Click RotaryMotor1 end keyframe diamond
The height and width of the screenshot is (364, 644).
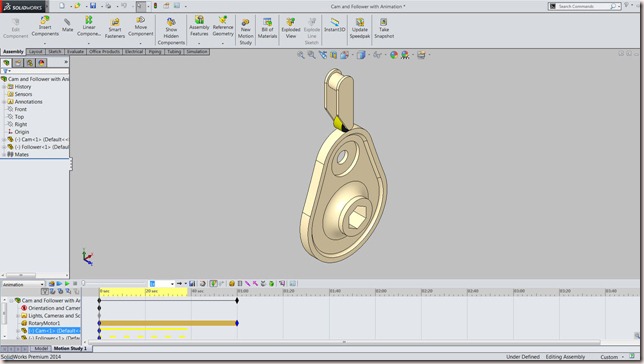tap(237, 323)
